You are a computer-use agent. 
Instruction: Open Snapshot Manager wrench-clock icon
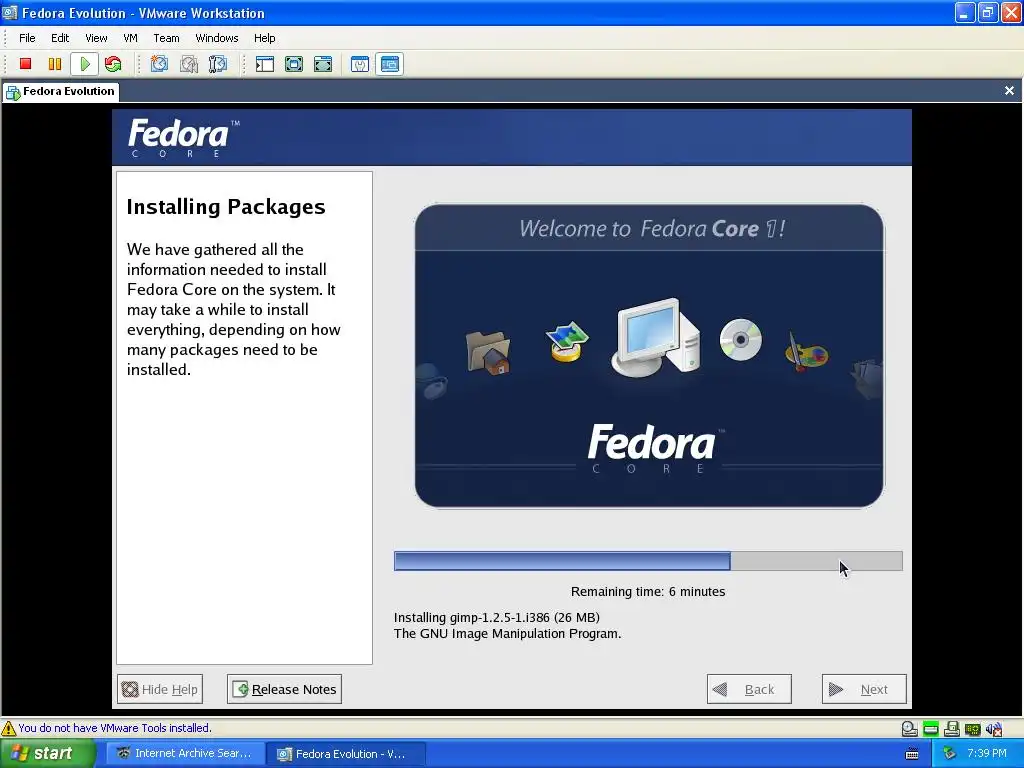point(217,64)
